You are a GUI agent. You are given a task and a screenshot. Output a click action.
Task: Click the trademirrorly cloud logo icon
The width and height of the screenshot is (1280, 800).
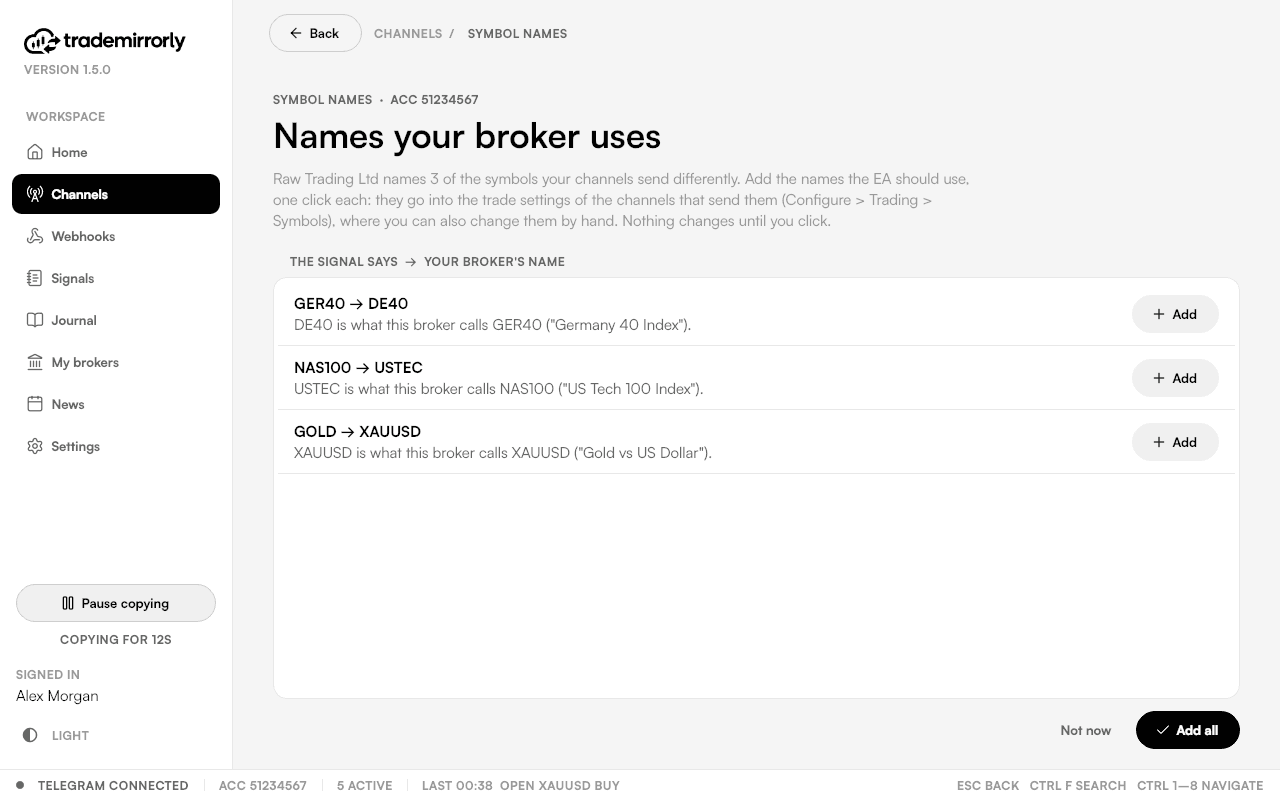(42, 41)
